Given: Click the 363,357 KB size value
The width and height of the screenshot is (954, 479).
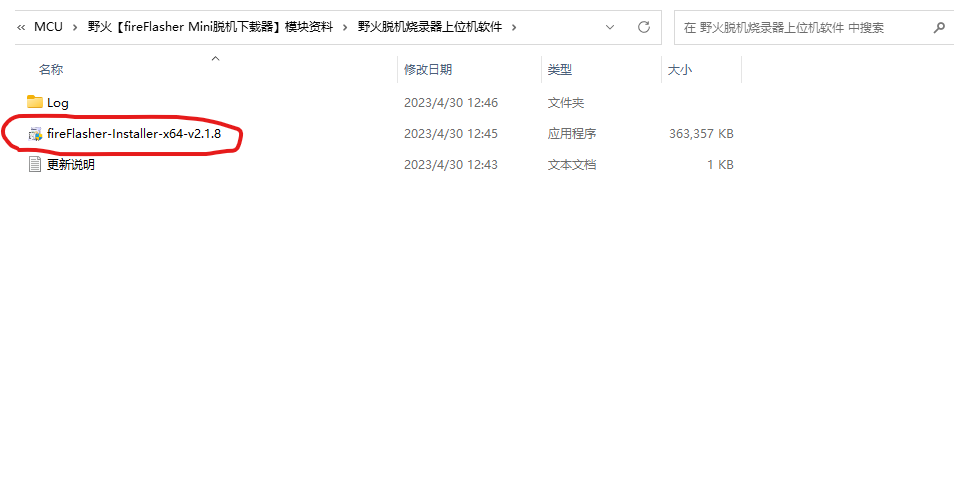Looking at the screenshot, I should (x=701, y=134).
